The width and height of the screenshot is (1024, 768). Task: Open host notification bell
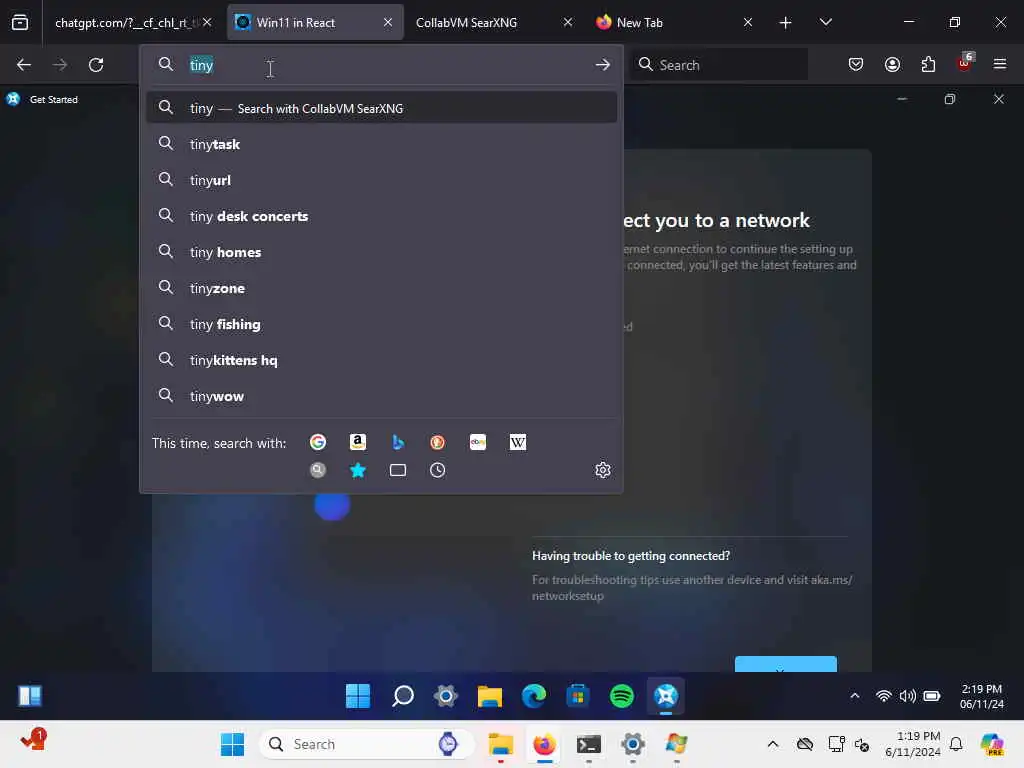pos(956,744)
